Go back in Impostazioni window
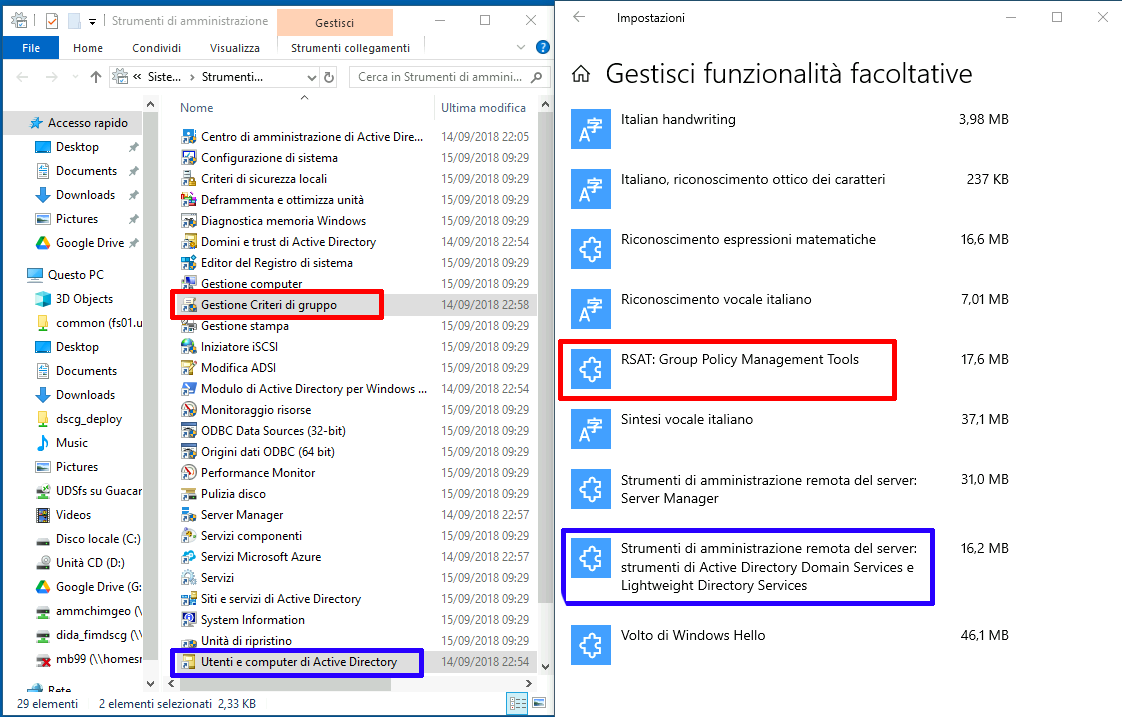 coord(579,17)
